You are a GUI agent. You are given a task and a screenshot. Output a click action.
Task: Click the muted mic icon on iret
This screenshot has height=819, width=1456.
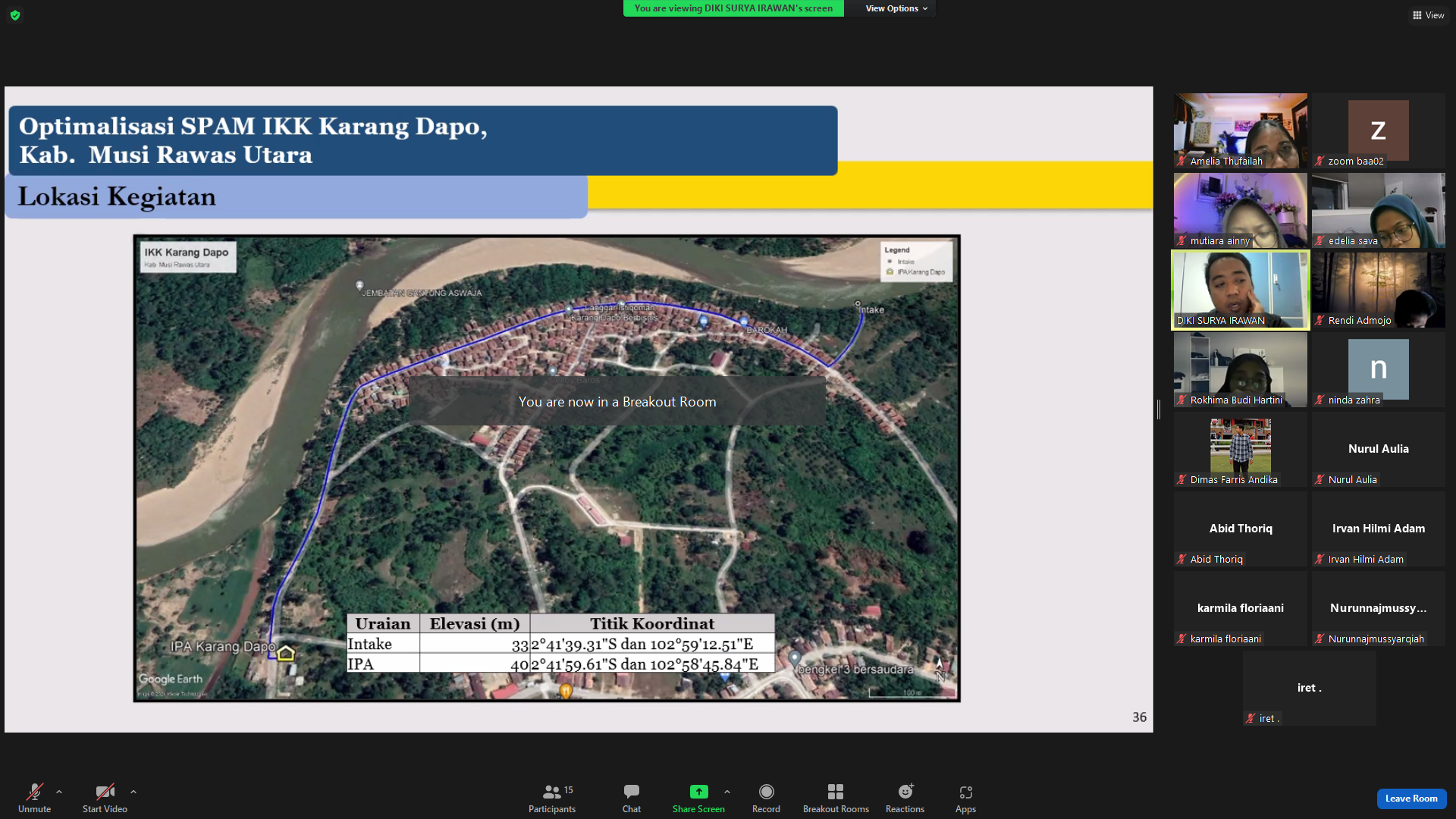click(1250, 718)
